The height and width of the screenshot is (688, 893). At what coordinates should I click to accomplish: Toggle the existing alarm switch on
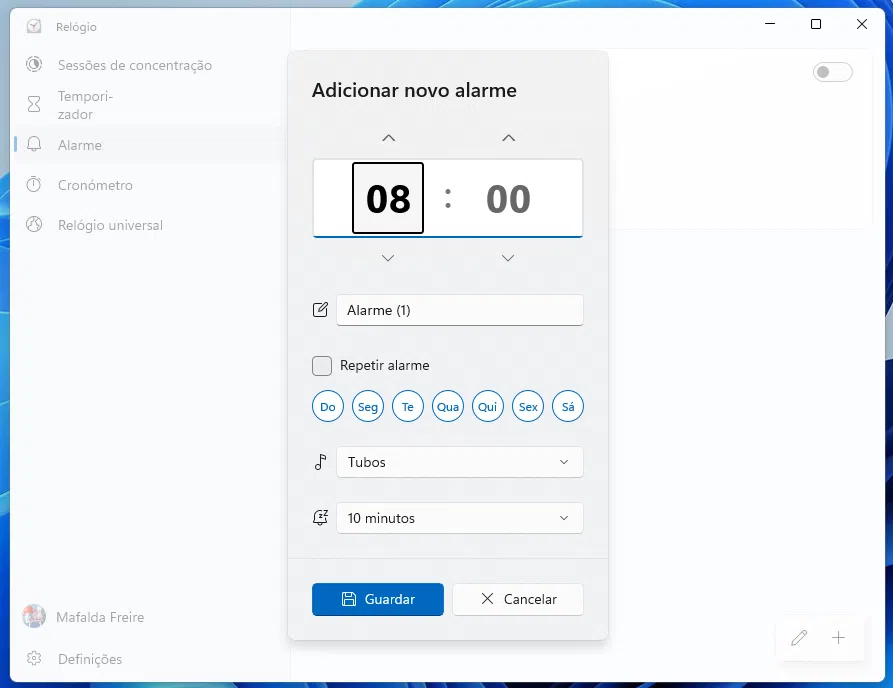click(832, 72)
